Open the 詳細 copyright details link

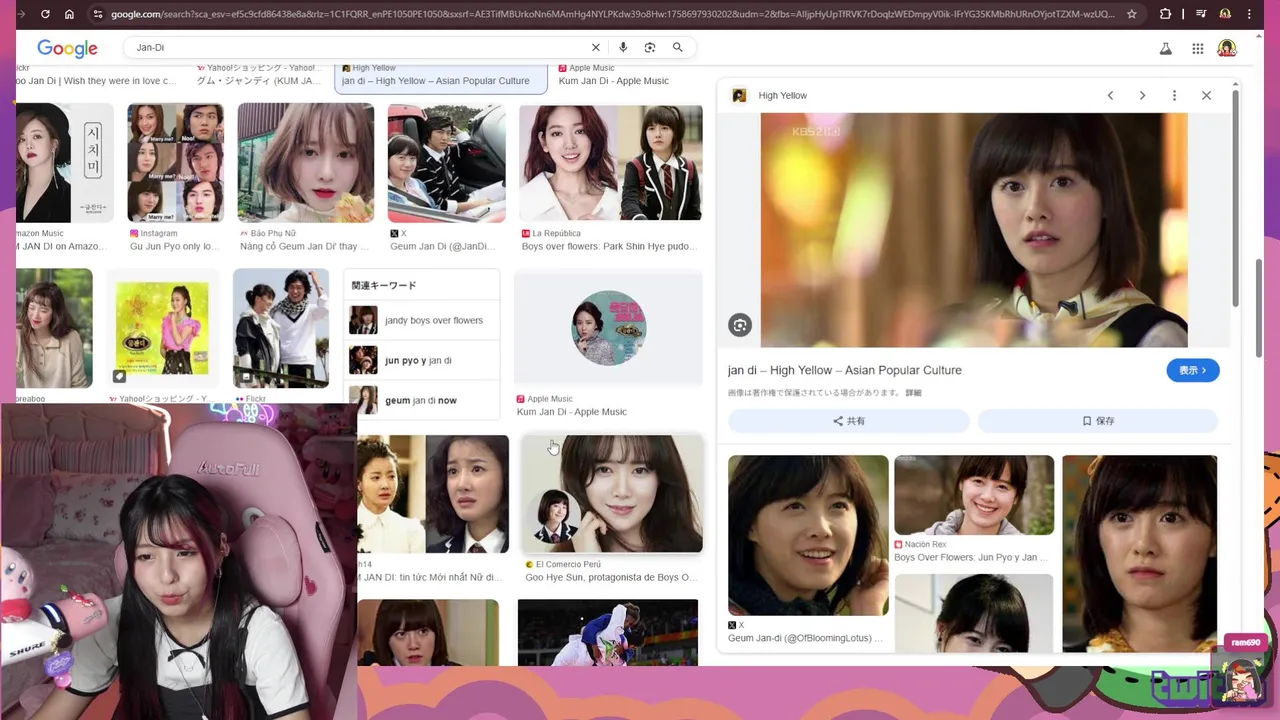pos(913,393)
